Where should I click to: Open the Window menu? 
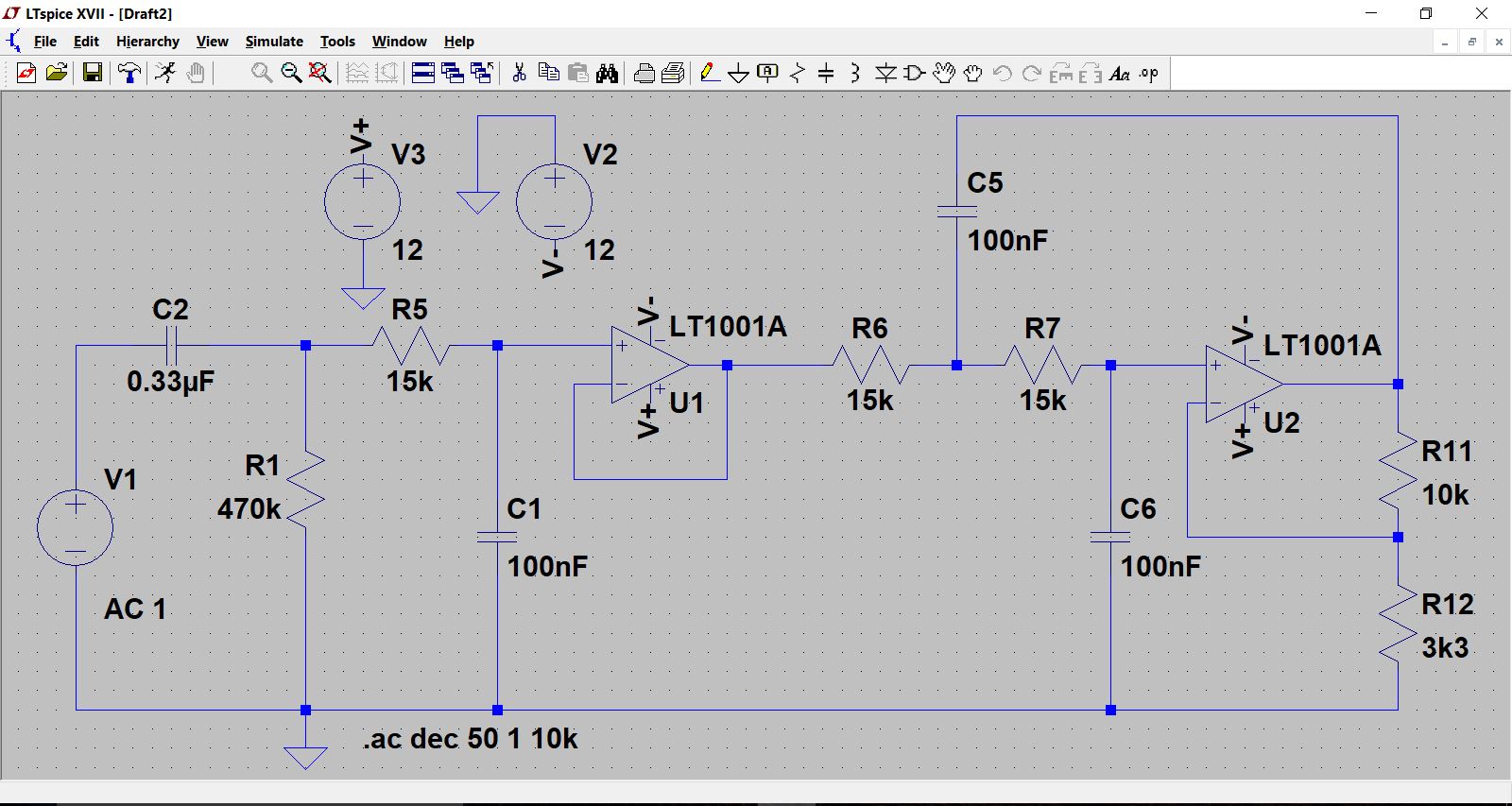pos(399,42)
